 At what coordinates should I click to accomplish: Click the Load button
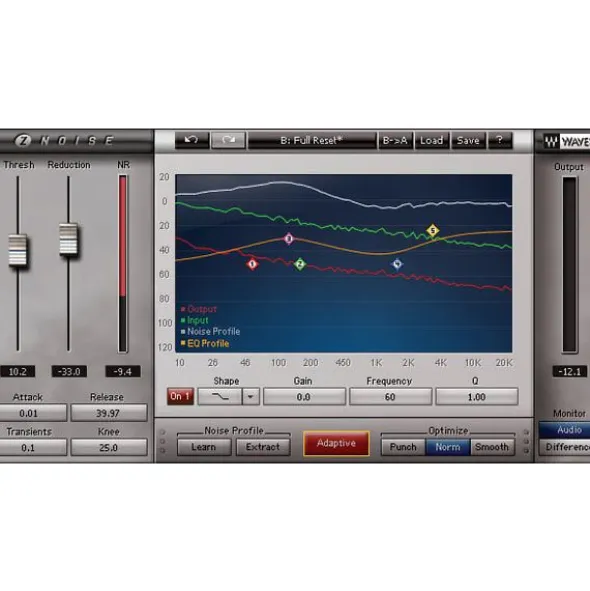point(432,140)
